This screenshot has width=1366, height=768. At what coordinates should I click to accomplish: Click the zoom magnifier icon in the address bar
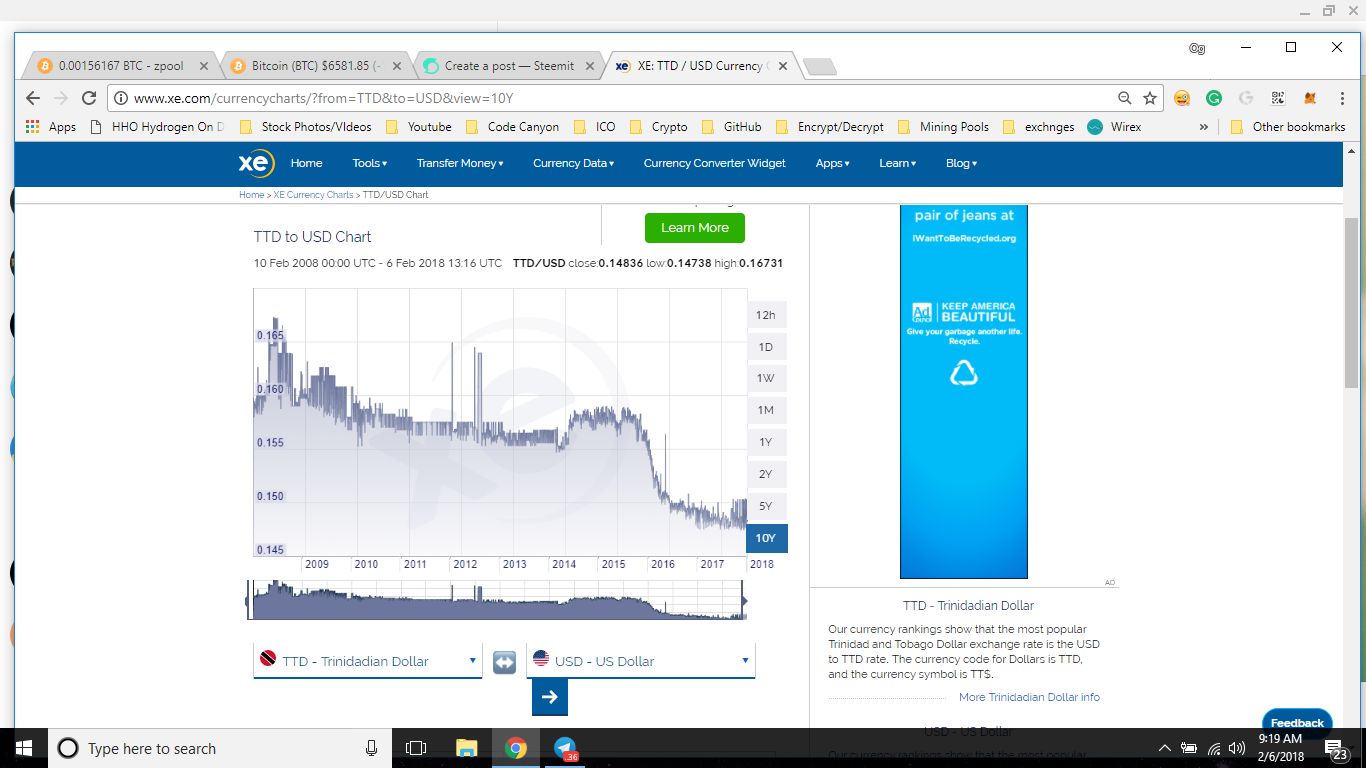pyautogui.click(x=1125, y=98)
